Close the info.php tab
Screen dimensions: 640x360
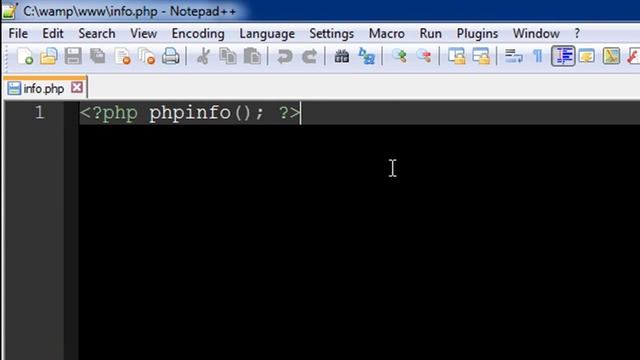(77, 87)
